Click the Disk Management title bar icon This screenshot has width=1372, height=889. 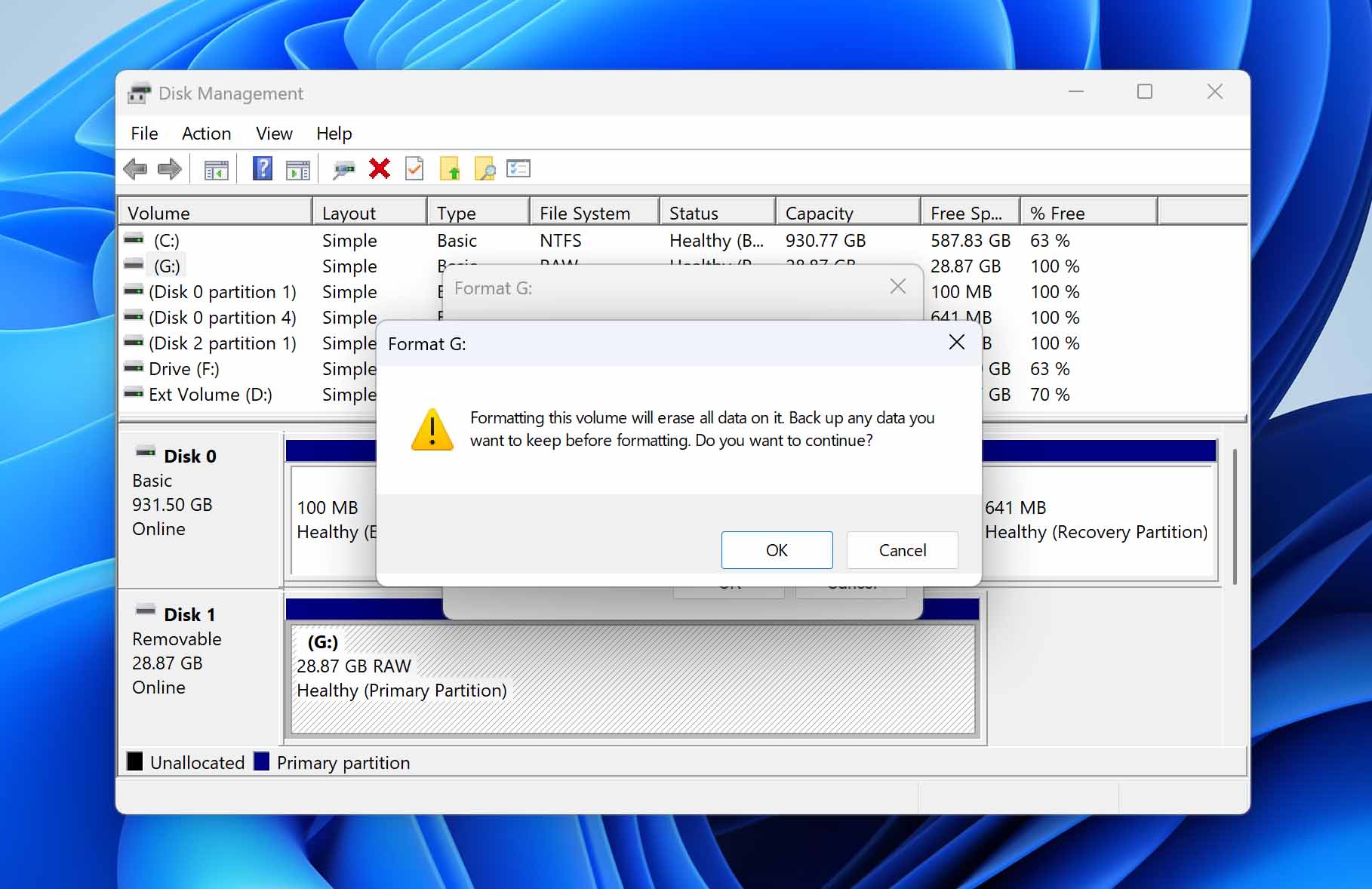[x=140, y=93]
